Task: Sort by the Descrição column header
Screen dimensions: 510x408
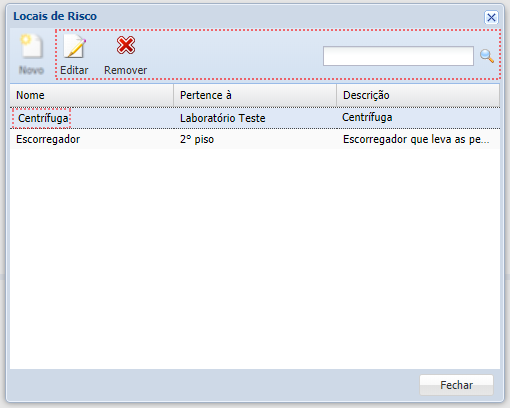Action: pyautogui.click(x=418, y=95)
